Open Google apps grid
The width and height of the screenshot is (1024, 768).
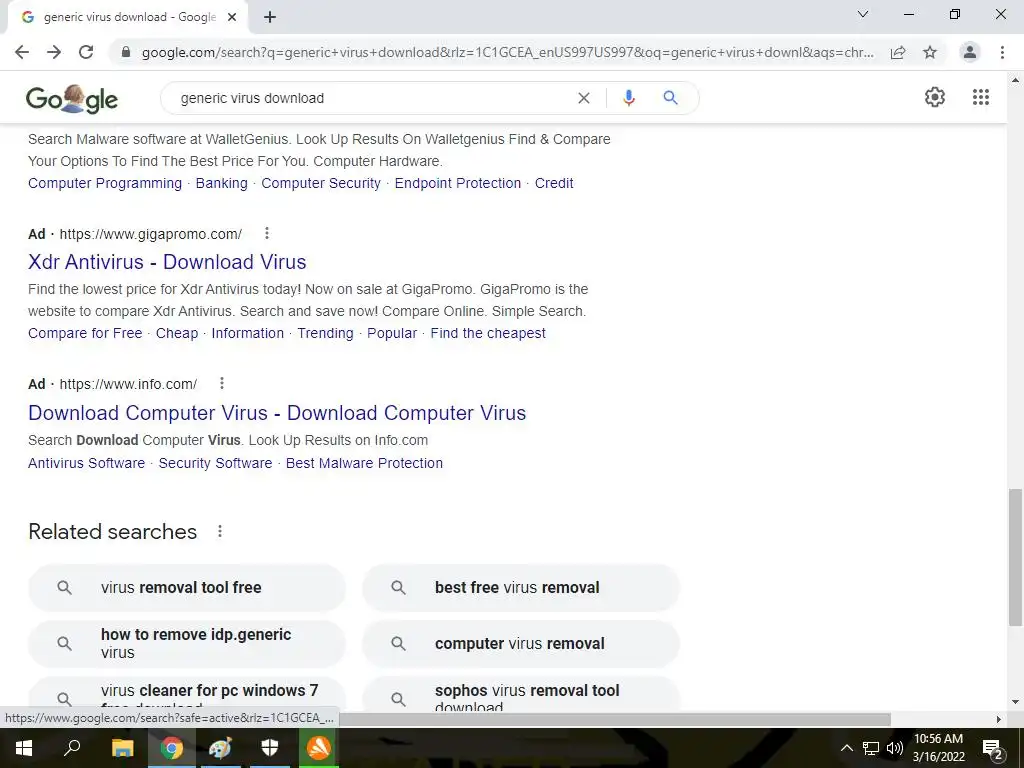point(981,97)
